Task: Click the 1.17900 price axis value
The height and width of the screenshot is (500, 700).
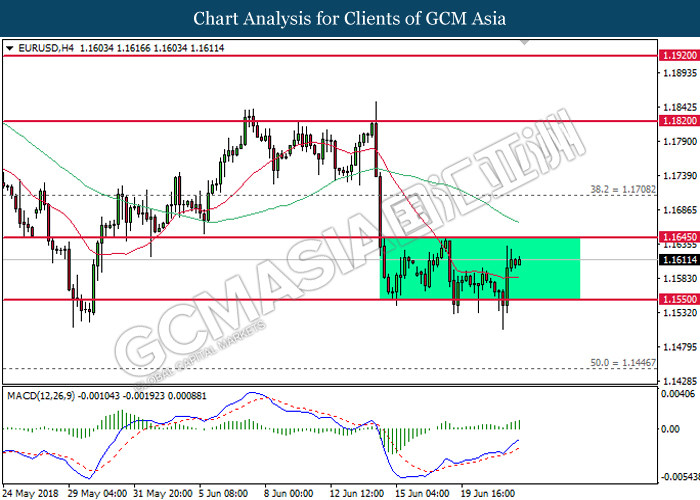Action: point(680,142)
